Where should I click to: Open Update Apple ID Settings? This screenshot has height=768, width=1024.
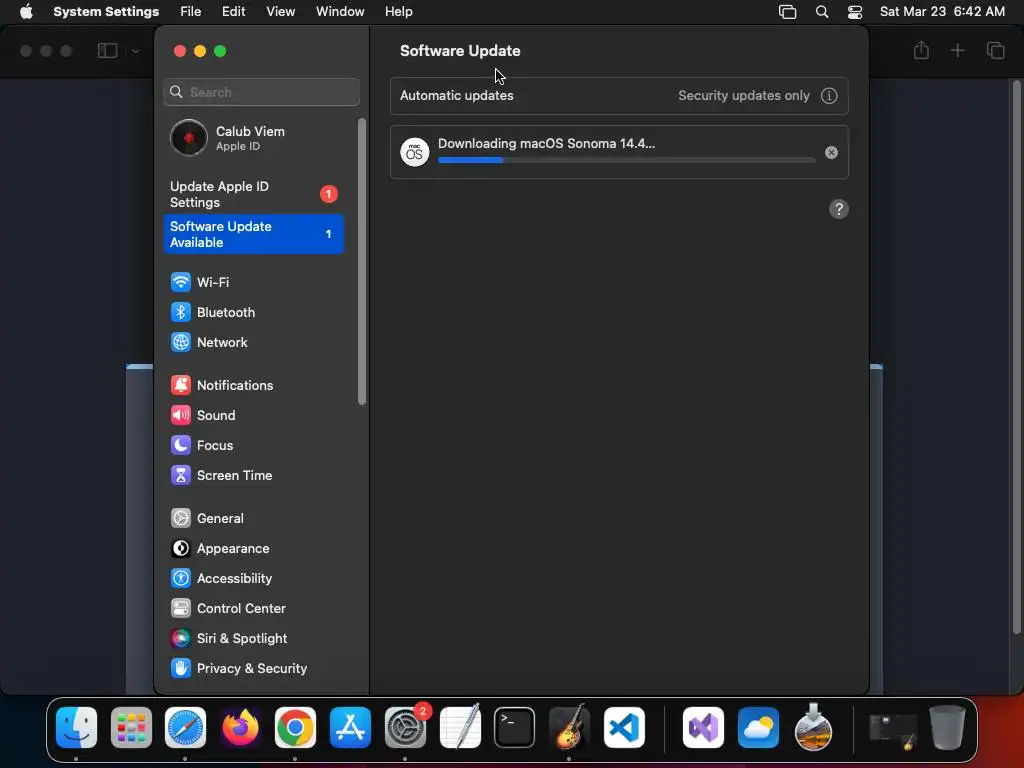(253, 195)
